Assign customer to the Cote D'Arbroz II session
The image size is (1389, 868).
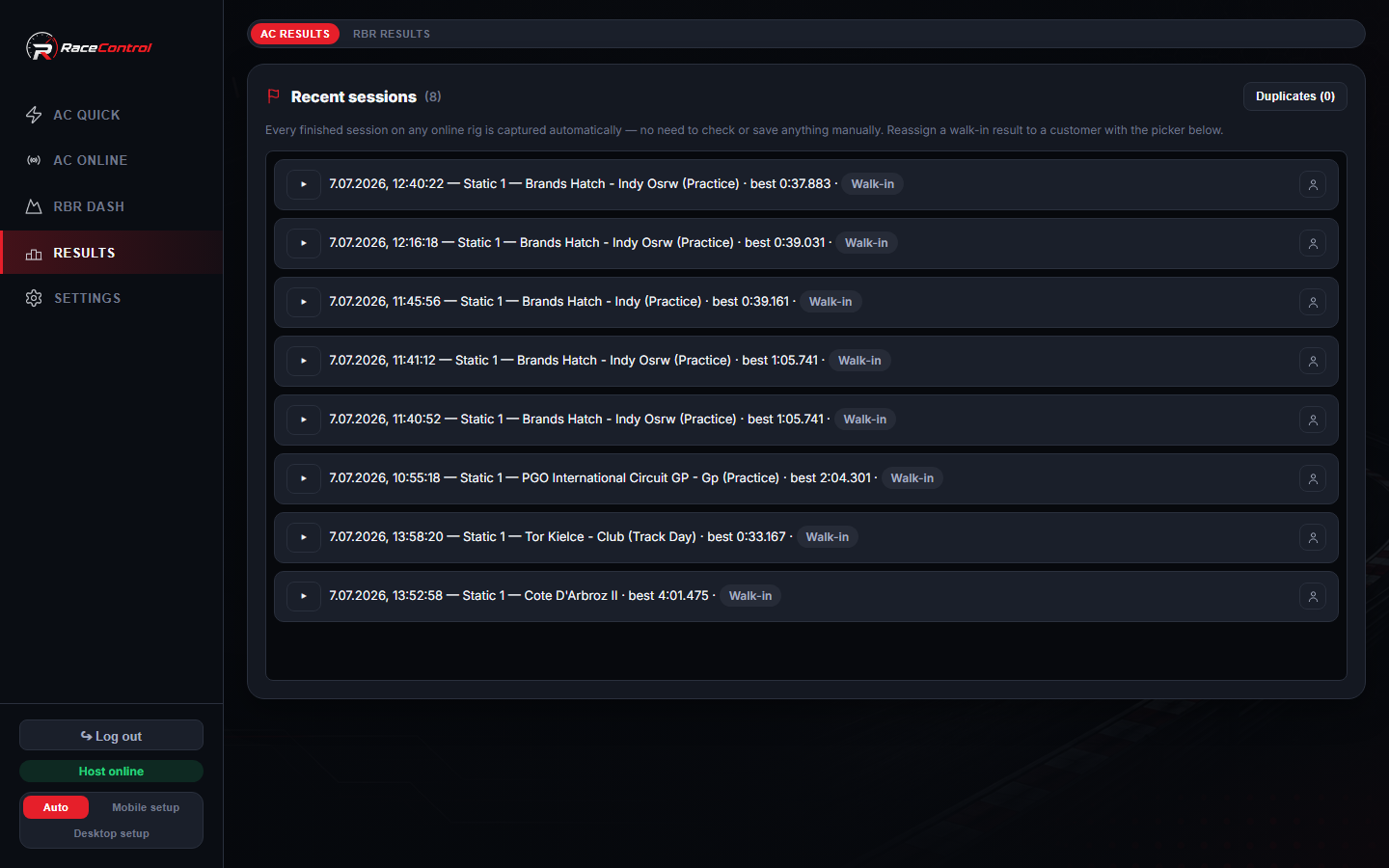(x=1313, y=596)
